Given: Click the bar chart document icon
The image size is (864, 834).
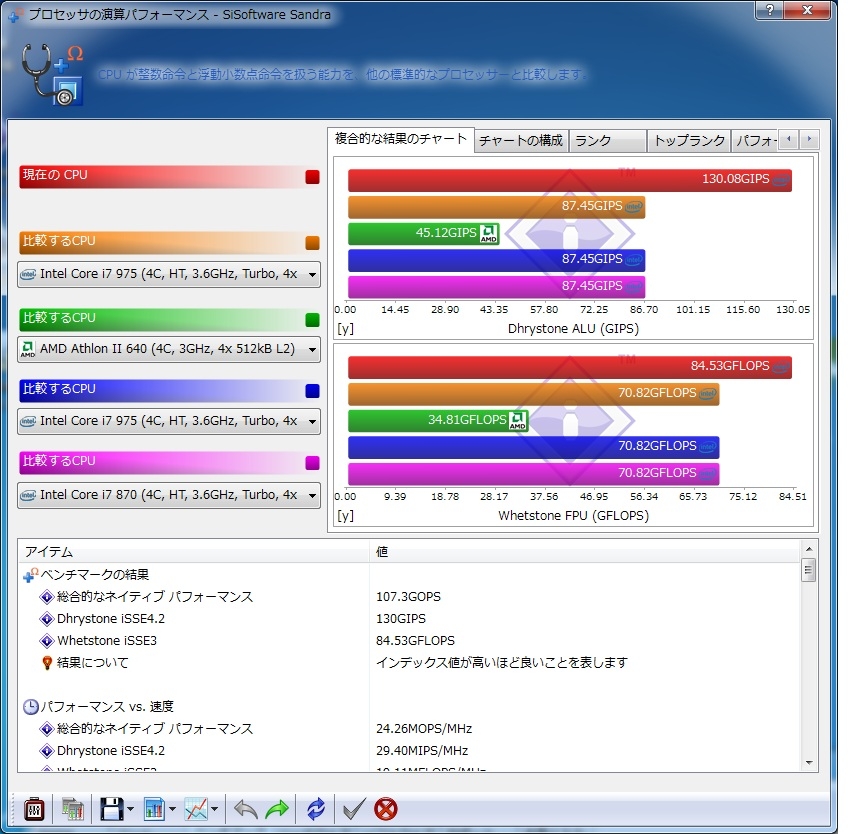Looking at the screenshot, I should click(x=154, y=809).
